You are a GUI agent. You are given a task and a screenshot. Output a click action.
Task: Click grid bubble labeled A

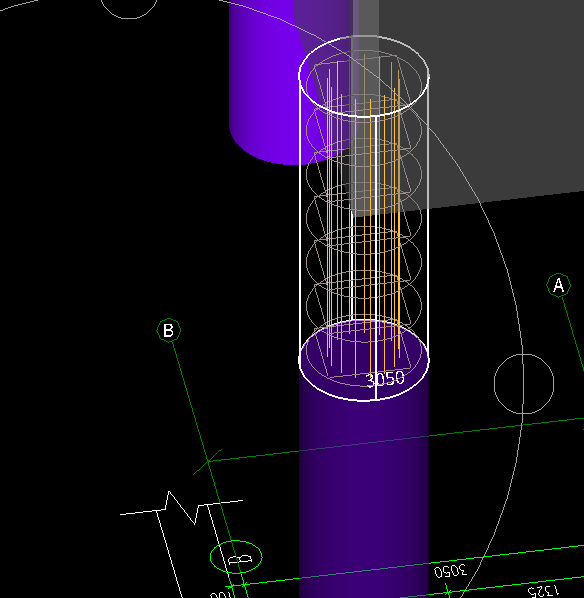pyautogui.click(x=558, y=285)
